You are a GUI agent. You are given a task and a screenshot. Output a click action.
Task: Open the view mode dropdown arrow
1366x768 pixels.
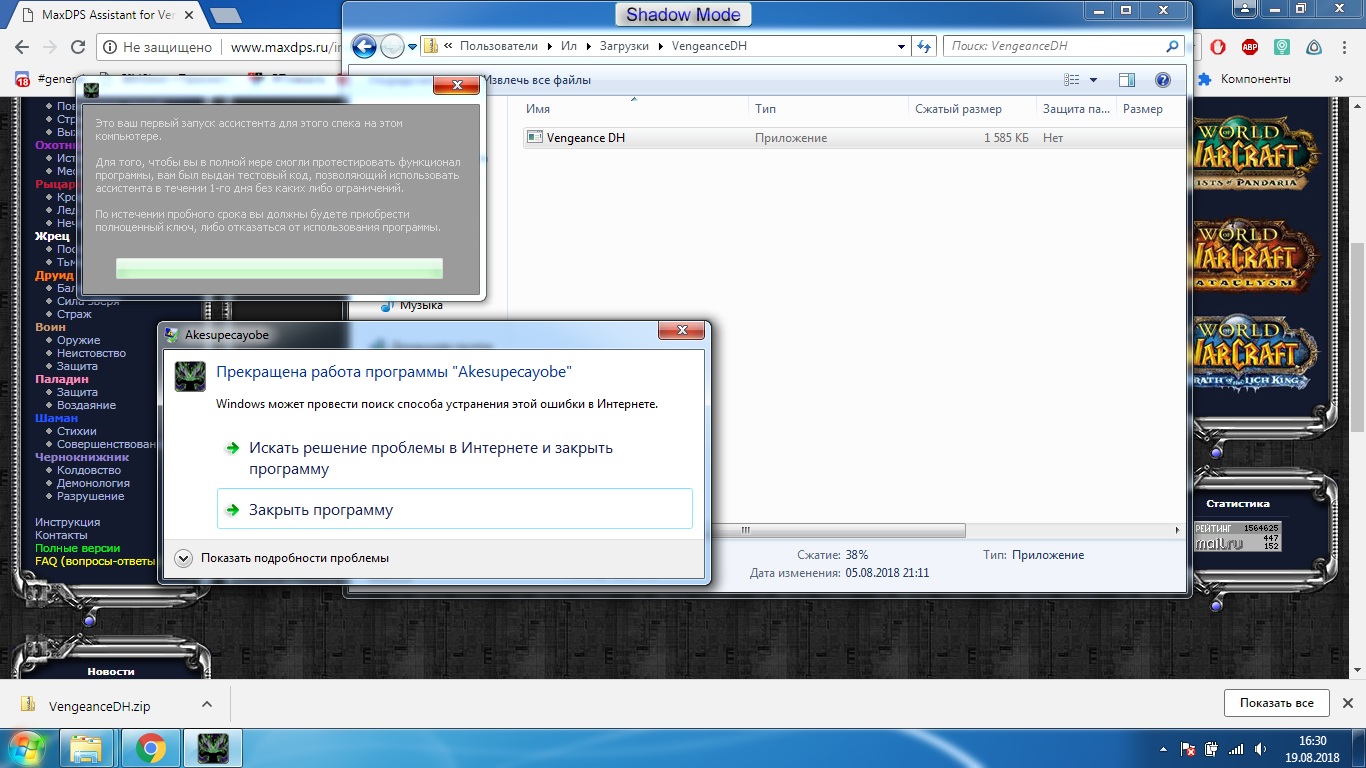1093,80
